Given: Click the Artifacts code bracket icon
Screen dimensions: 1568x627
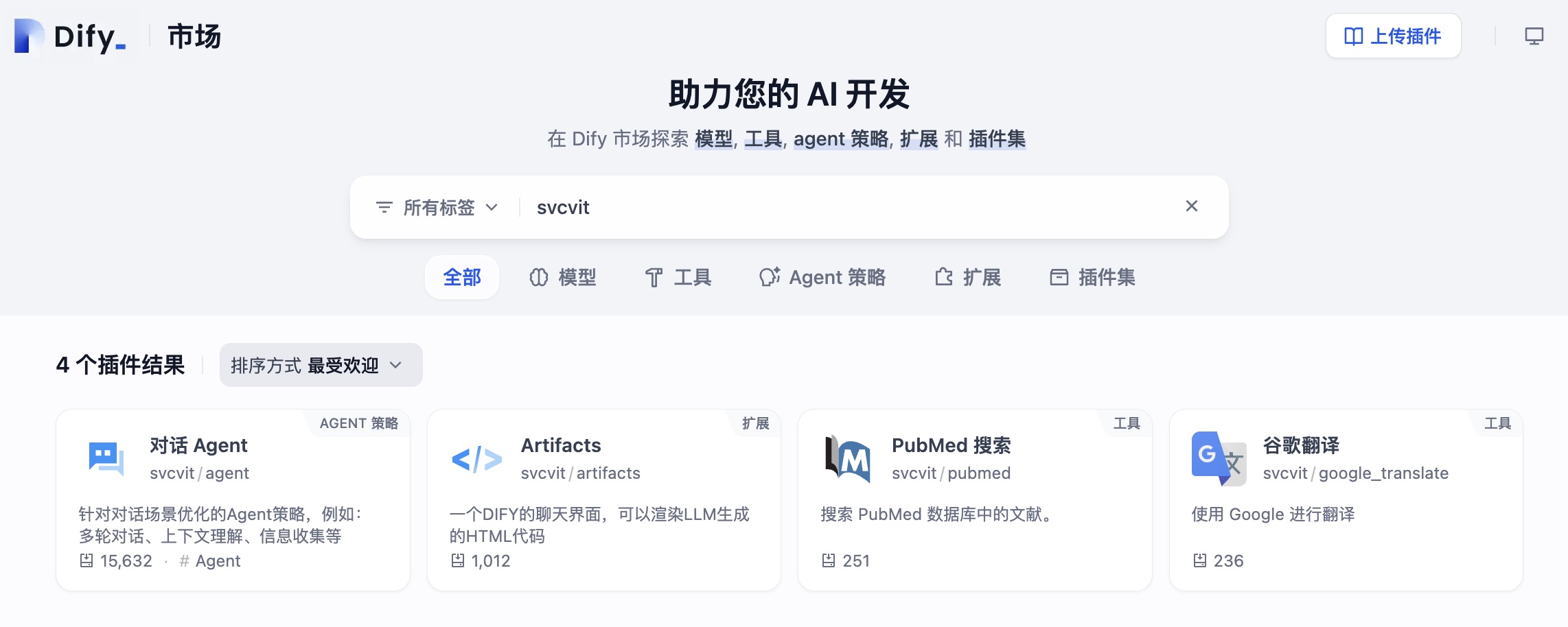Looking at the screenshot, I should (x=477, y=459).
